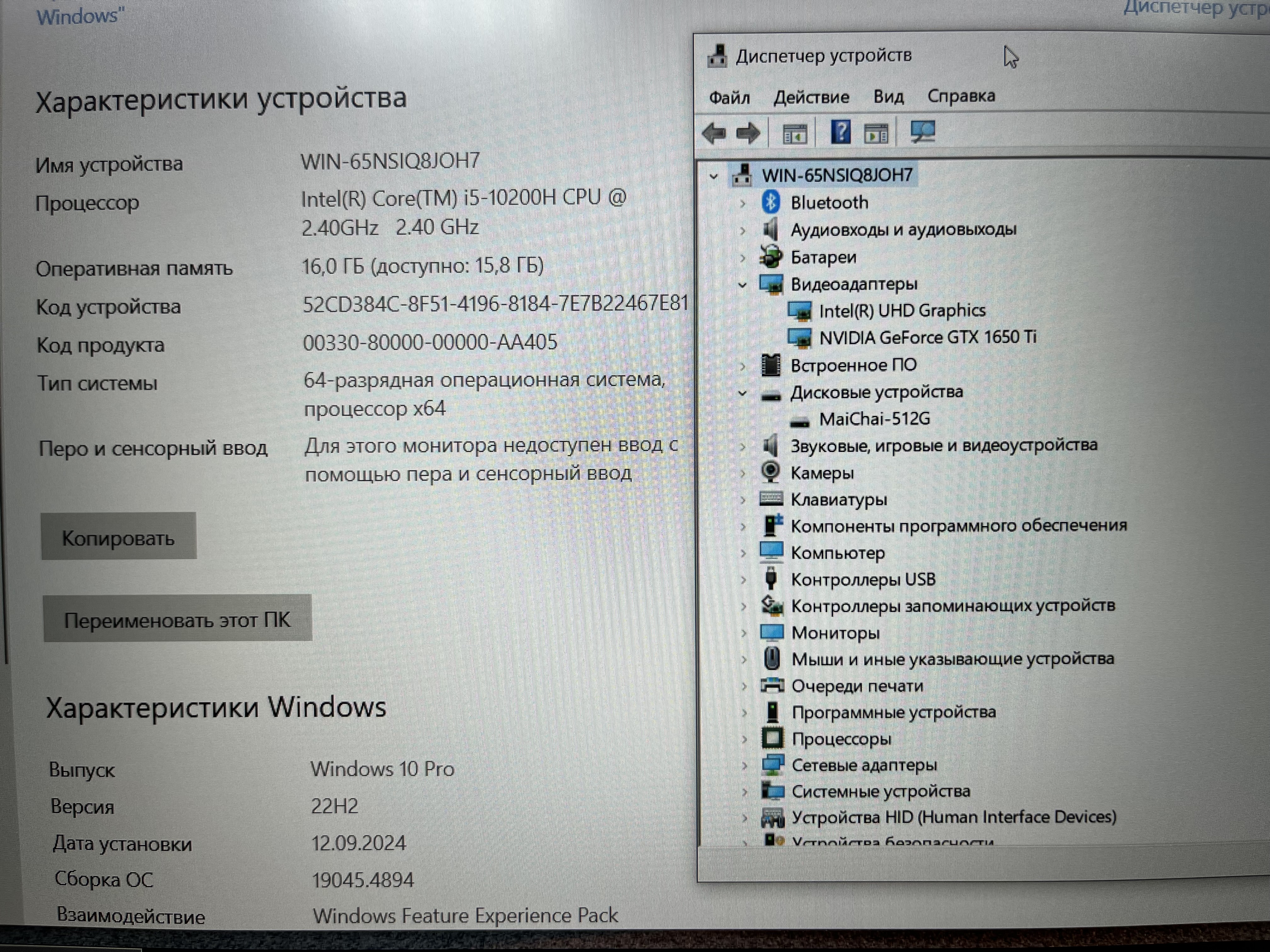Click Scan for hardware changes monitor icon
1270x952 pixels.
coord(923,132)
